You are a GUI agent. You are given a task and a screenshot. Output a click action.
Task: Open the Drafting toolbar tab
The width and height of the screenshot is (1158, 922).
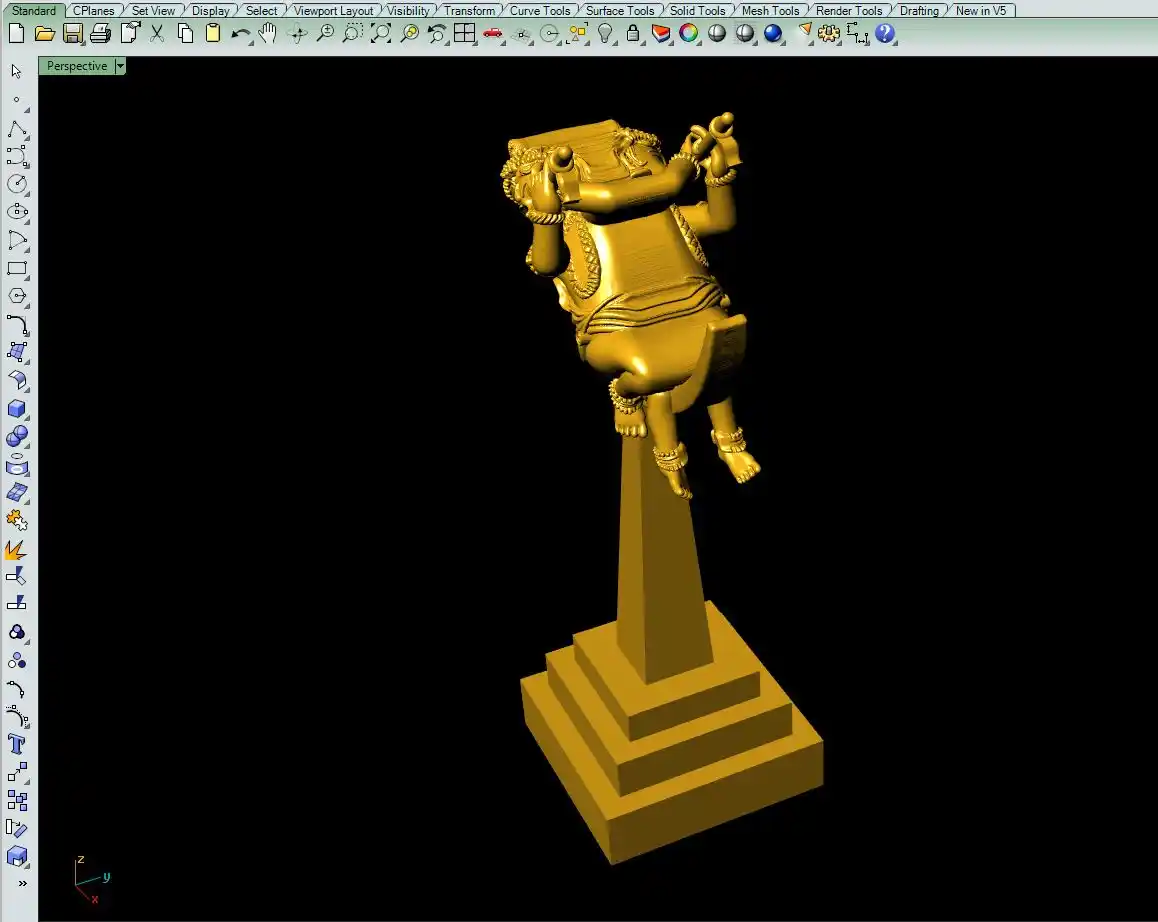tap(918, 11)
